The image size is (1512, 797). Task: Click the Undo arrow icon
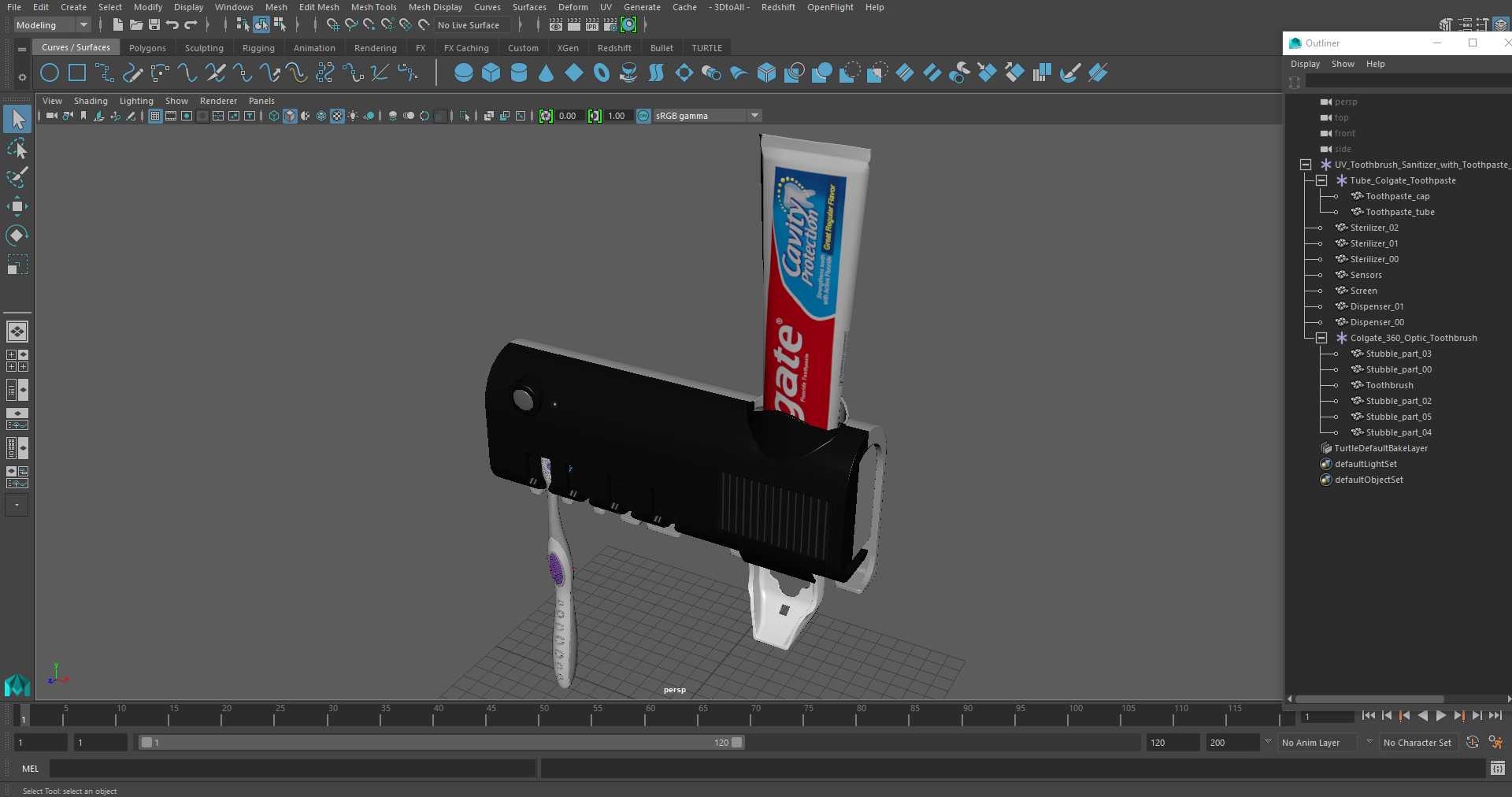coord(172,25)
